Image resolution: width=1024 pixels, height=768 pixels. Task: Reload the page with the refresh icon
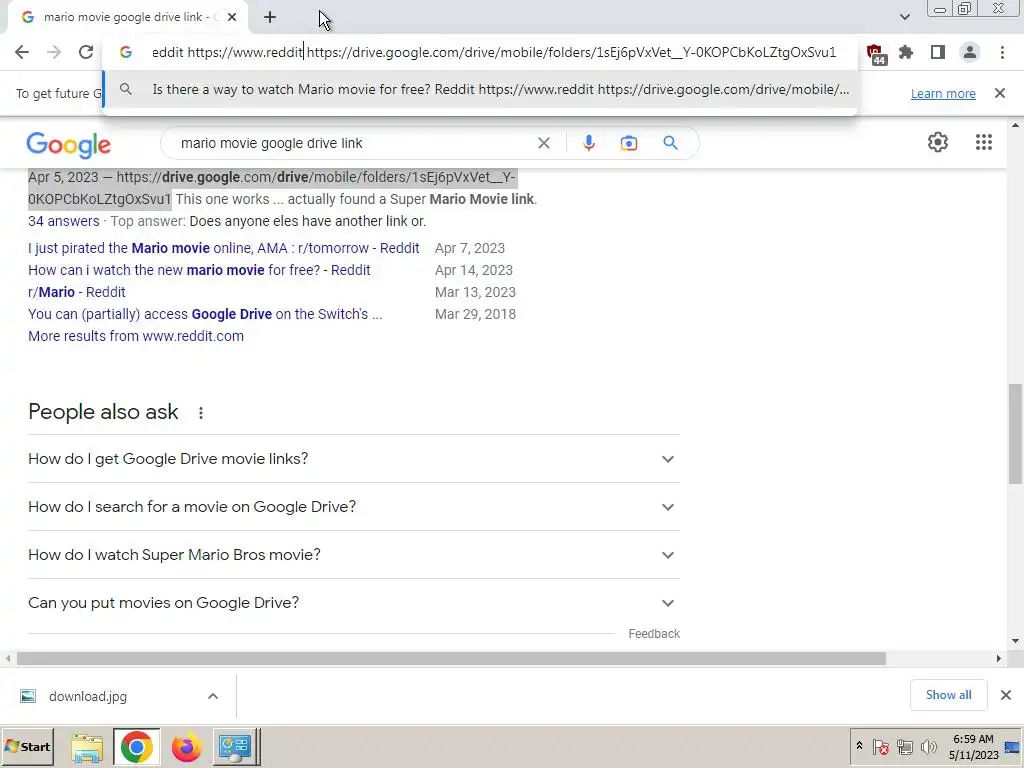click(86, 52)
